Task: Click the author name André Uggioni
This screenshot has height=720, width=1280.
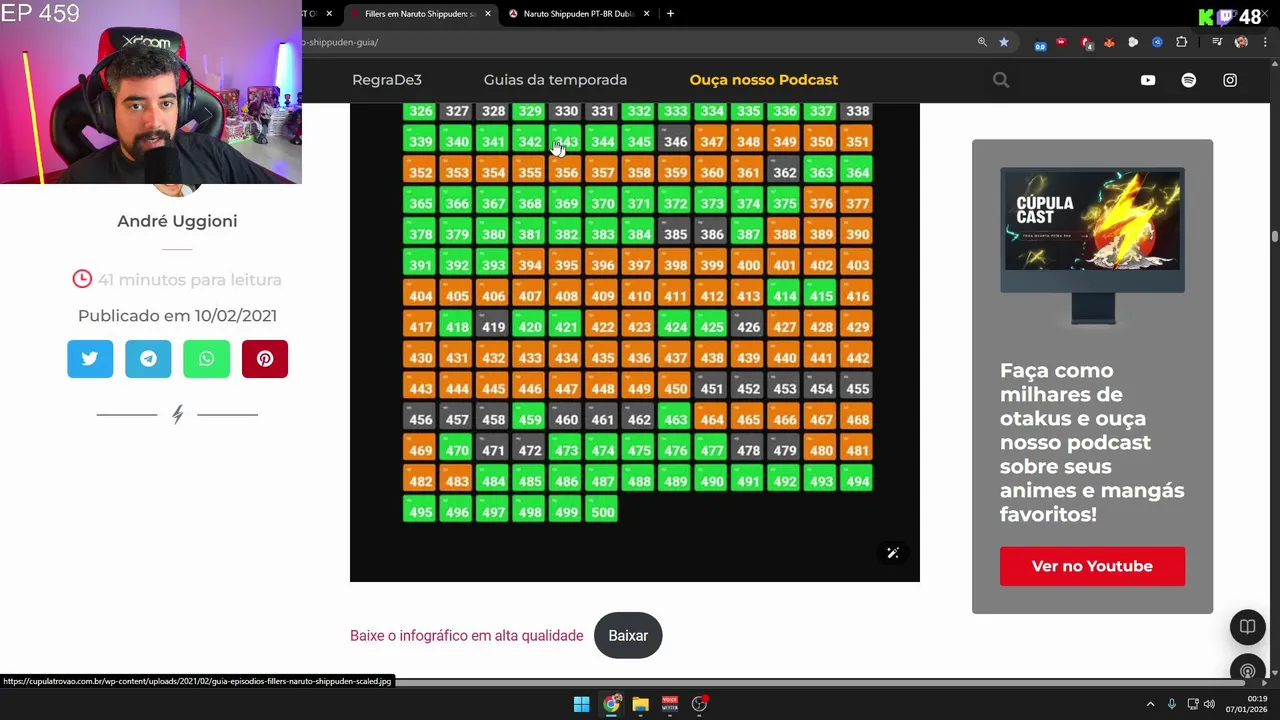Action: (x=177, y=221)
